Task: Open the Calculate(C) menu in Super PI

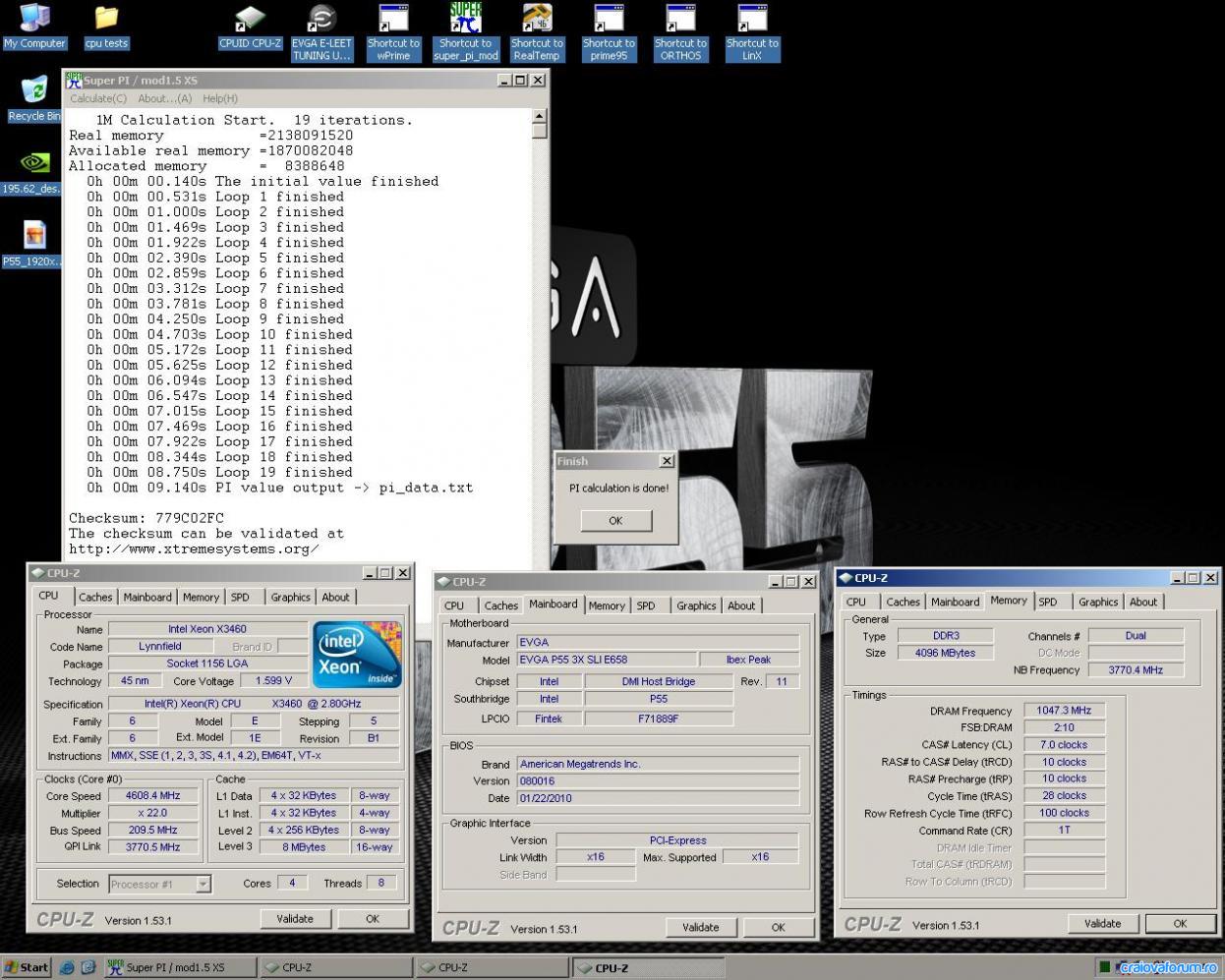Action: tap(98, 98)
